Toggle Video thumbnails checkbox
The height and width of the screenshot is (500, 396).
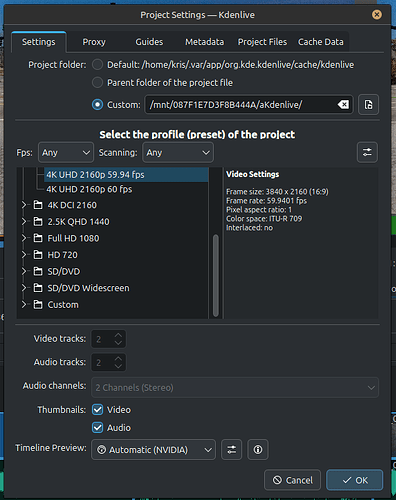pos(97,410)
